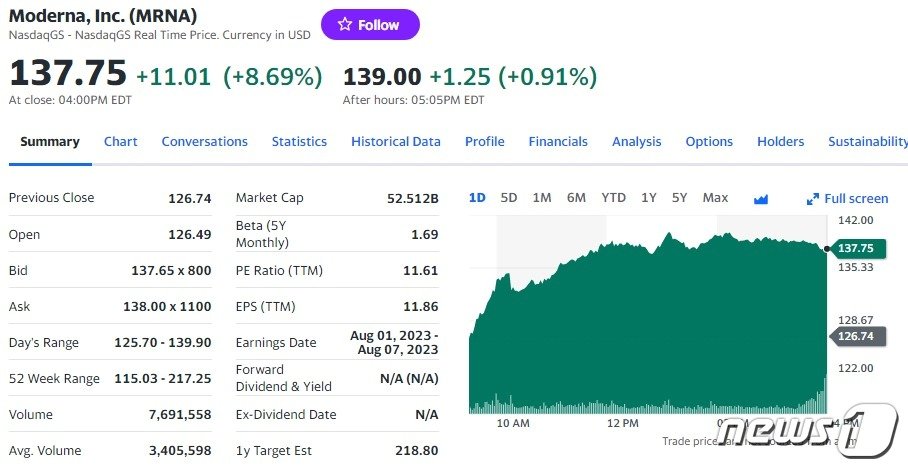The image size is (908, 470).
Task: Go to the Statistics tab
Action: tap(299, 142)
